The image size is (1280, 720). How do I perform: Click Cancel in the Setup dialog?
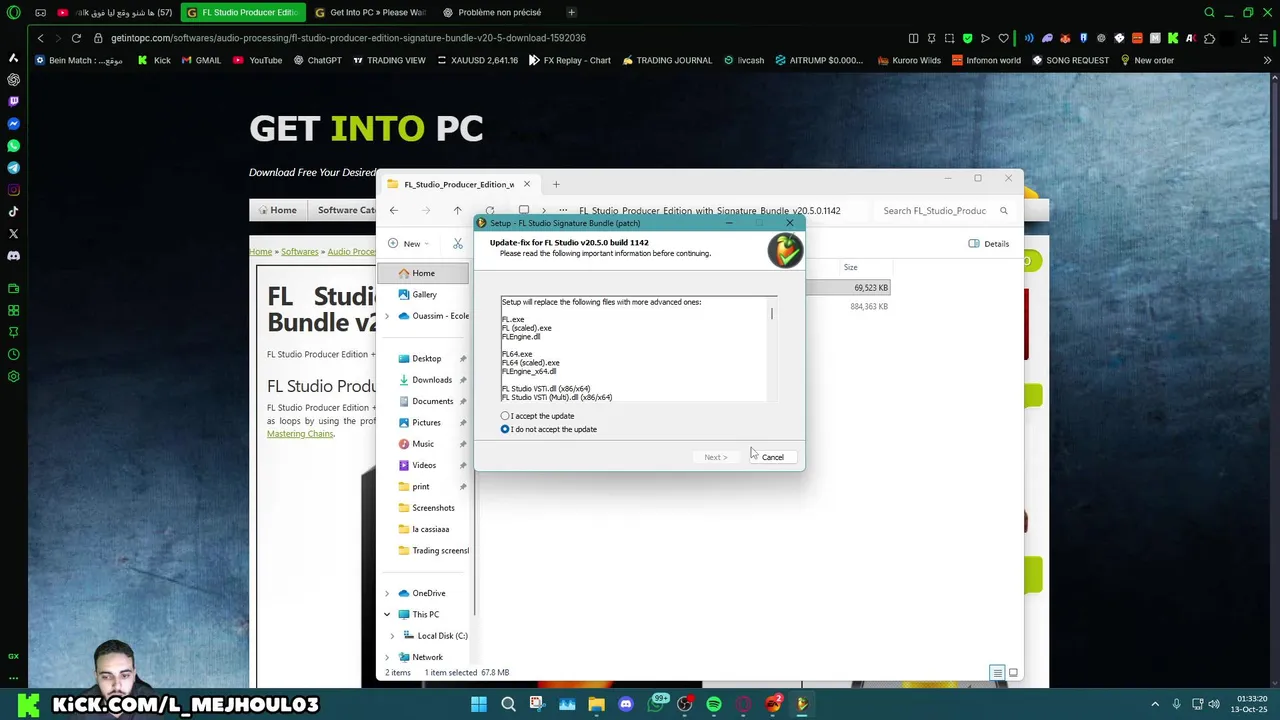tap(772, 457)
